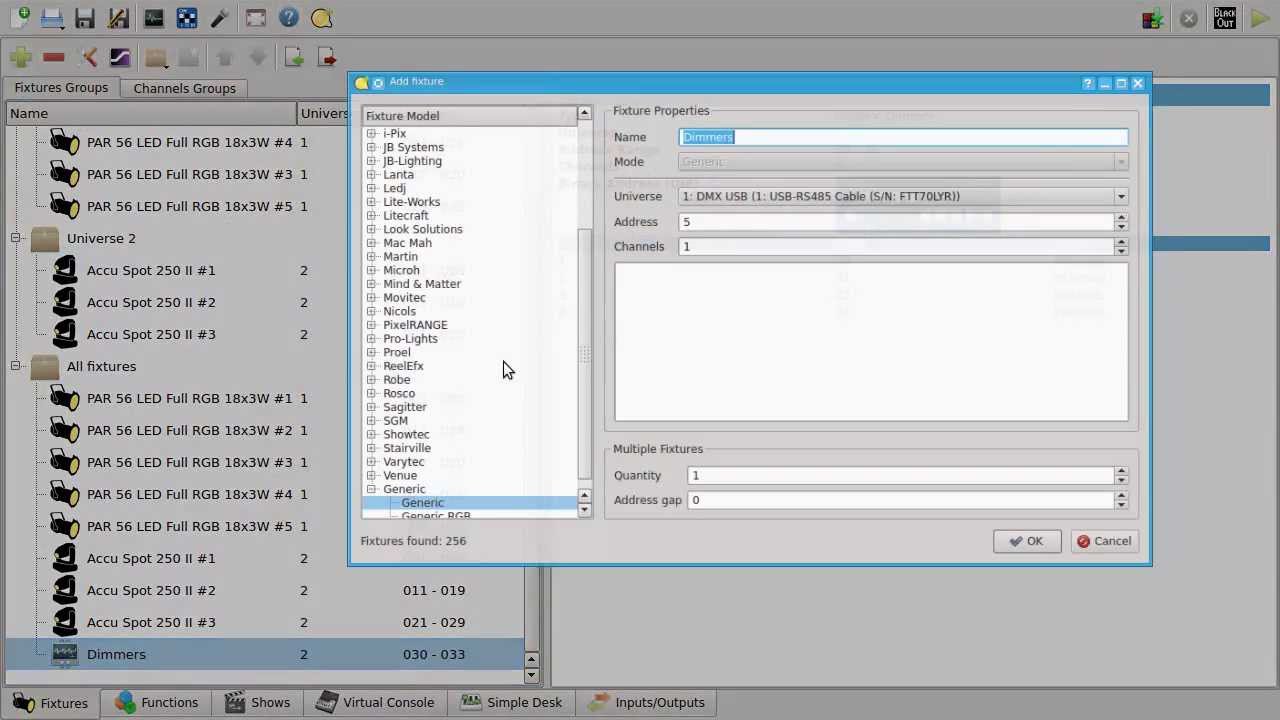Click the Address value field
Viewport: 1280px width, 720px height.
pos(896,222)
